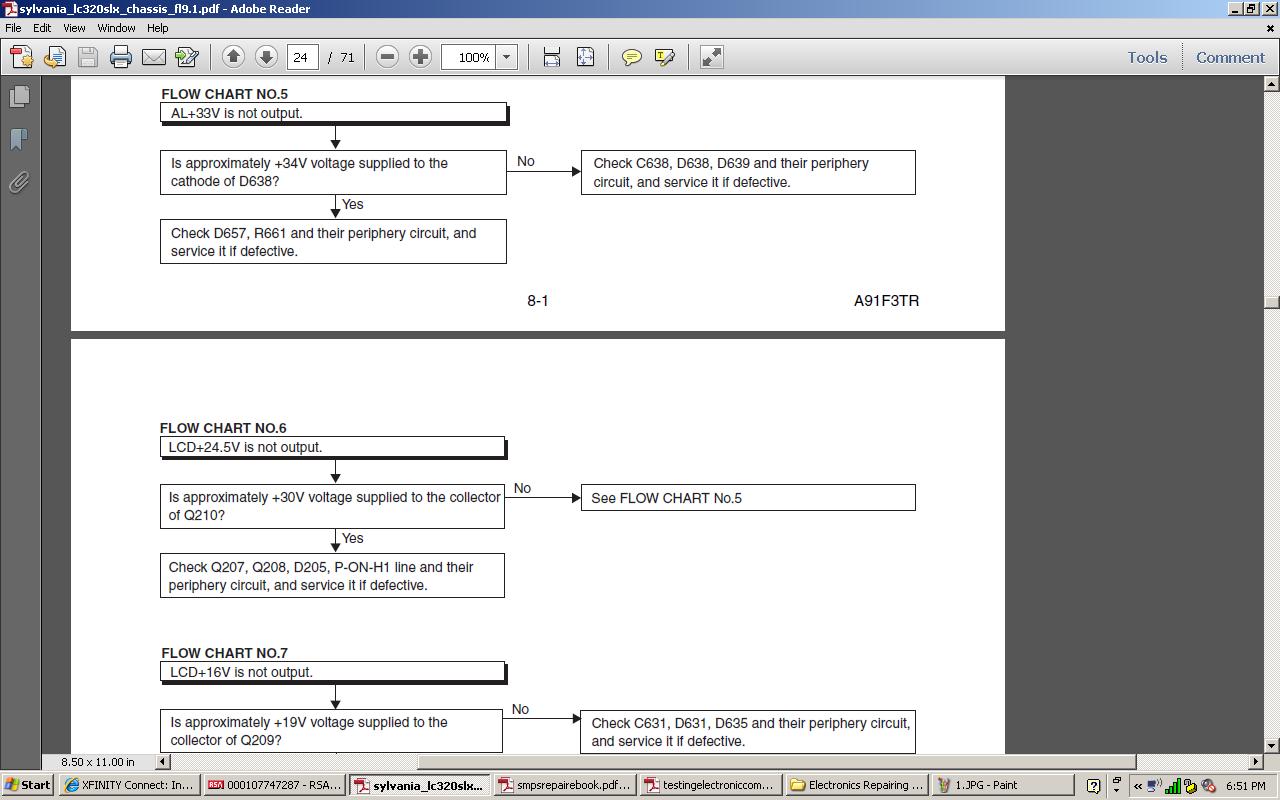Click the fit width scrolling icon
This screenshot has width=1280, height=800.
552,57
